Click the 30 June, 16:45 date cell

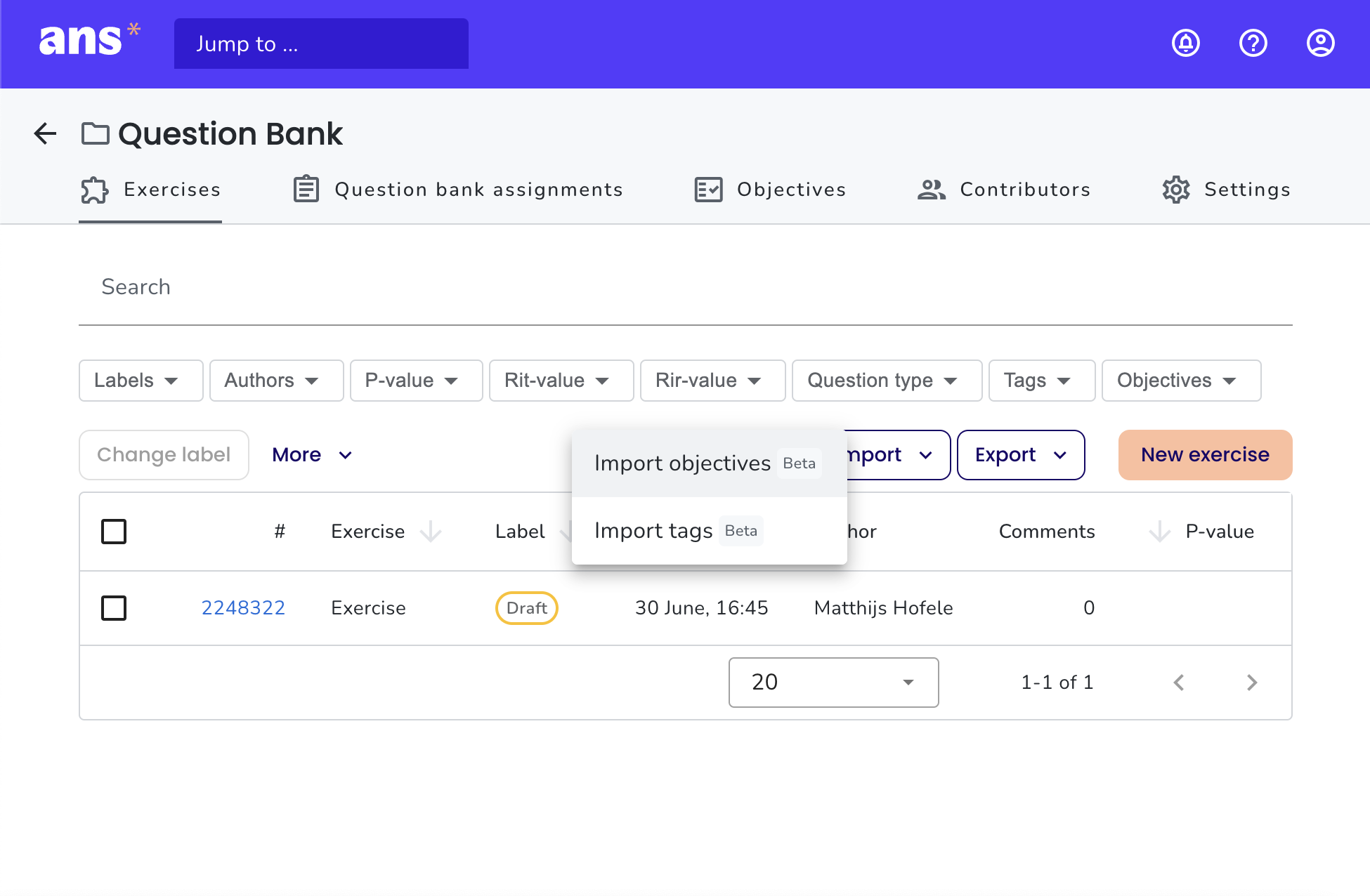click(x=702, y=608)
